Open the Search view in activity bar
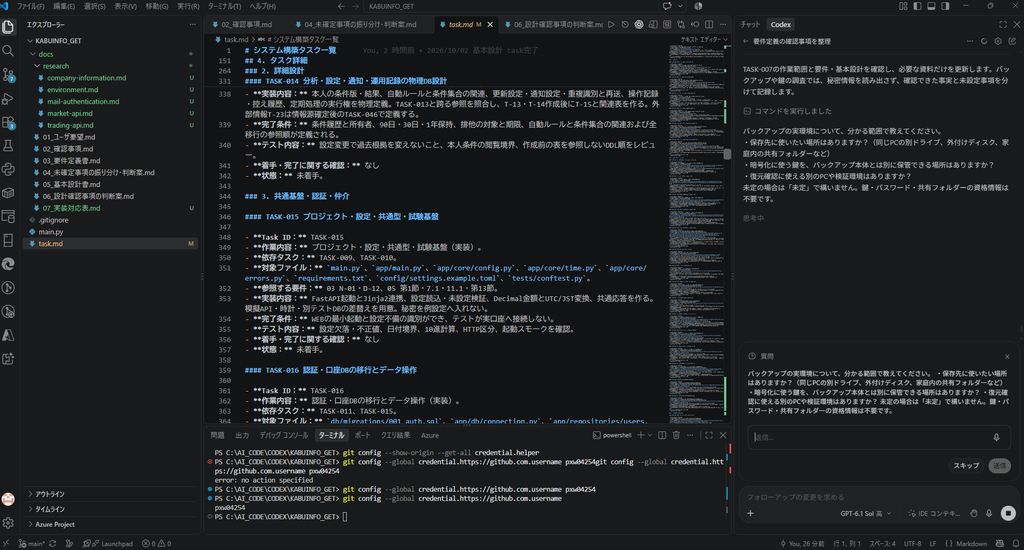 [x=8, y=51]
